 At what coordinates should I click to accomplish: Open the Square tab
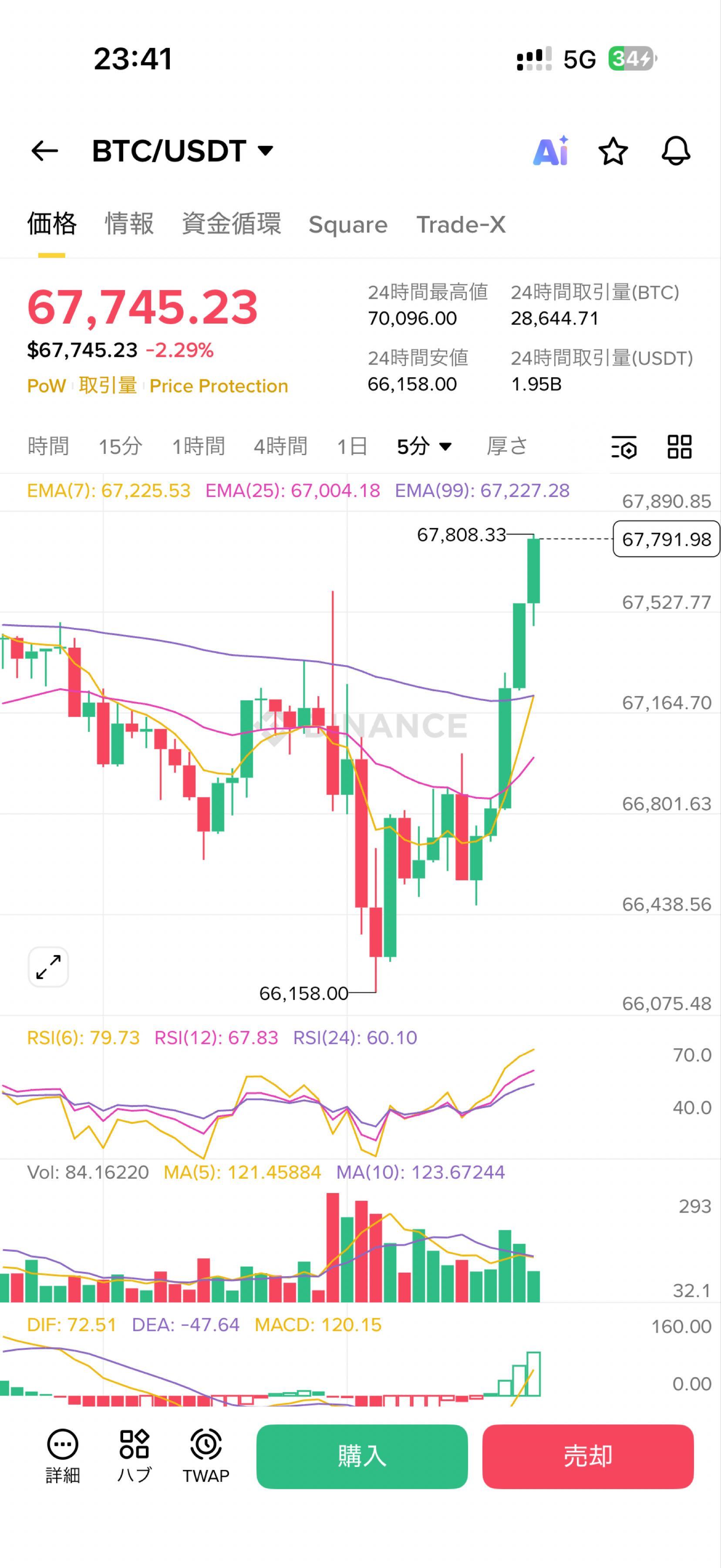pos(348,225)
